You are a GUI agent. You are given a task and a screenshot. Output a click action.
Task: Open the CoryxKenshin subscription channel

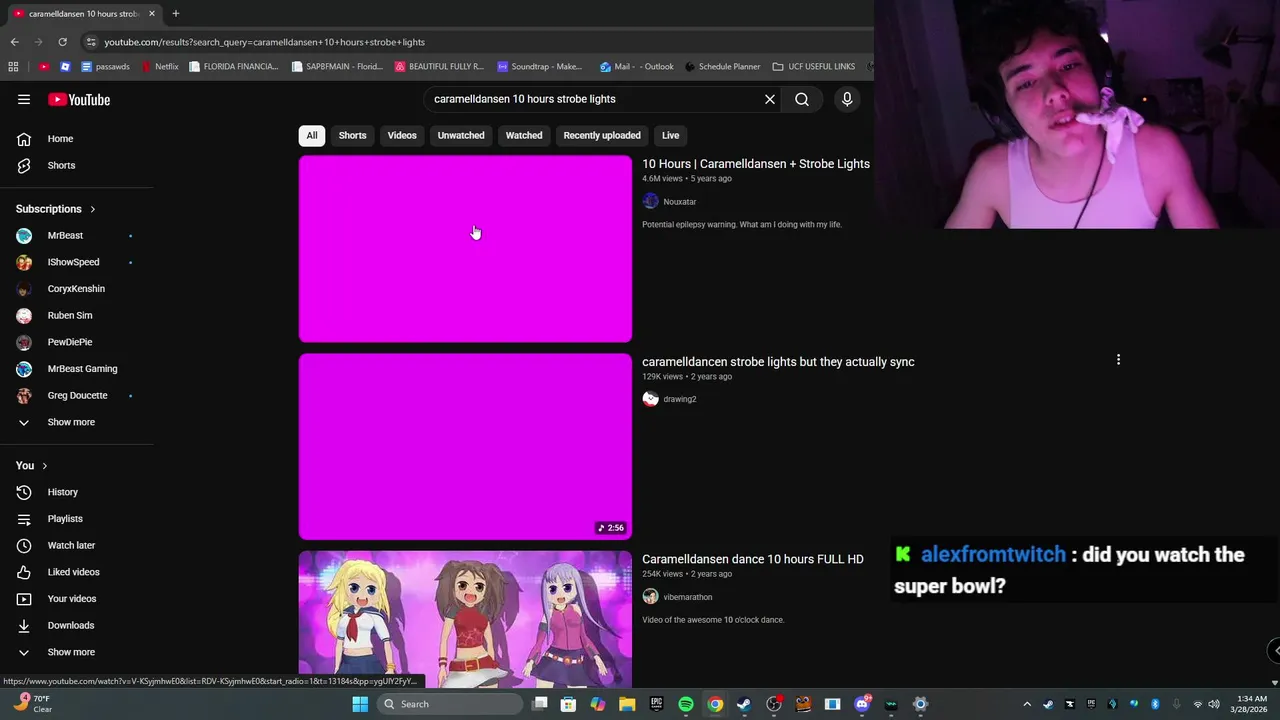77,289
